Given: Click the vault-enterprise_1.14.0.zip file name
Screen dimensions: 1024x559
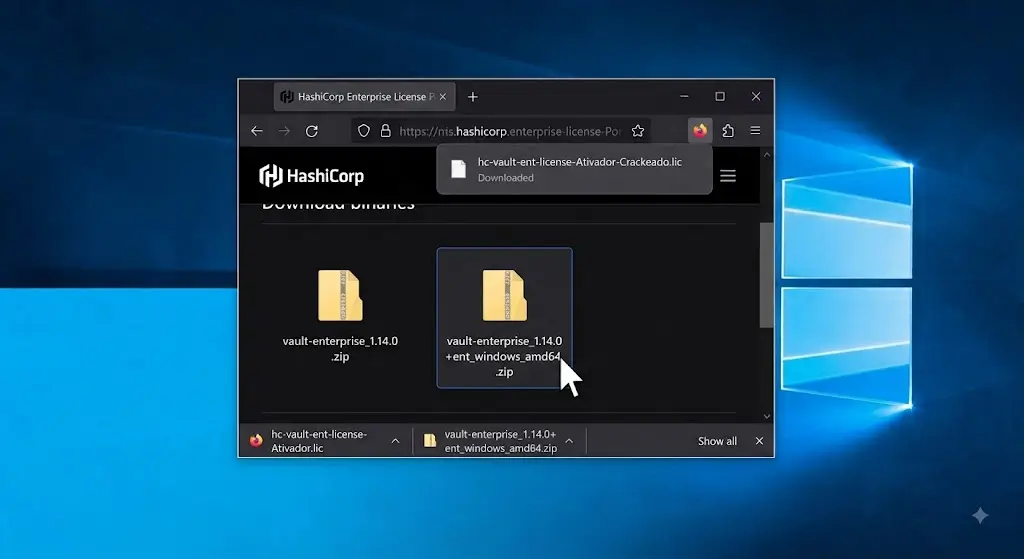Looking at the screenshot, I should [x=340, y=349].
